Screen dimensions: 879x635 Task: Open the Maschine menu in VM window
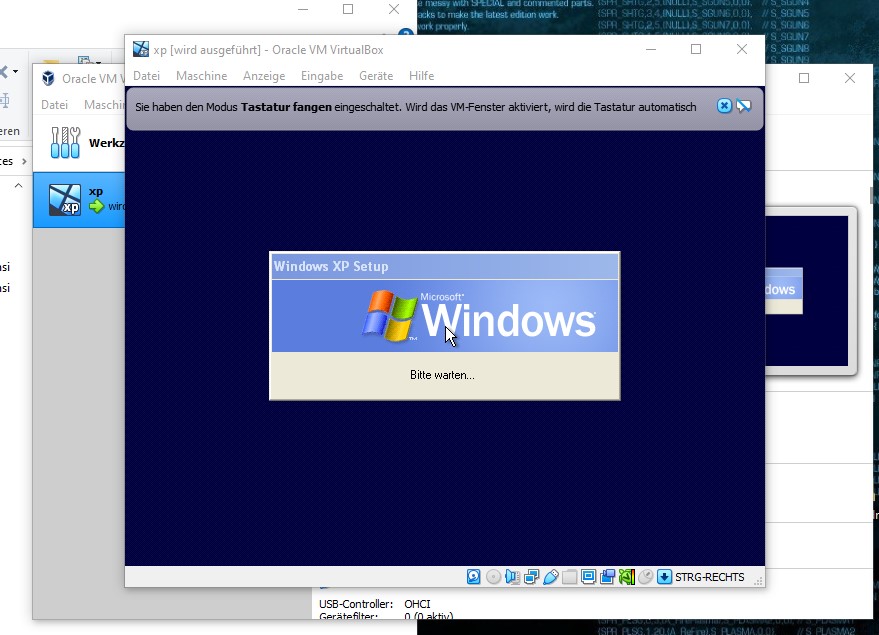coord(201,76)
